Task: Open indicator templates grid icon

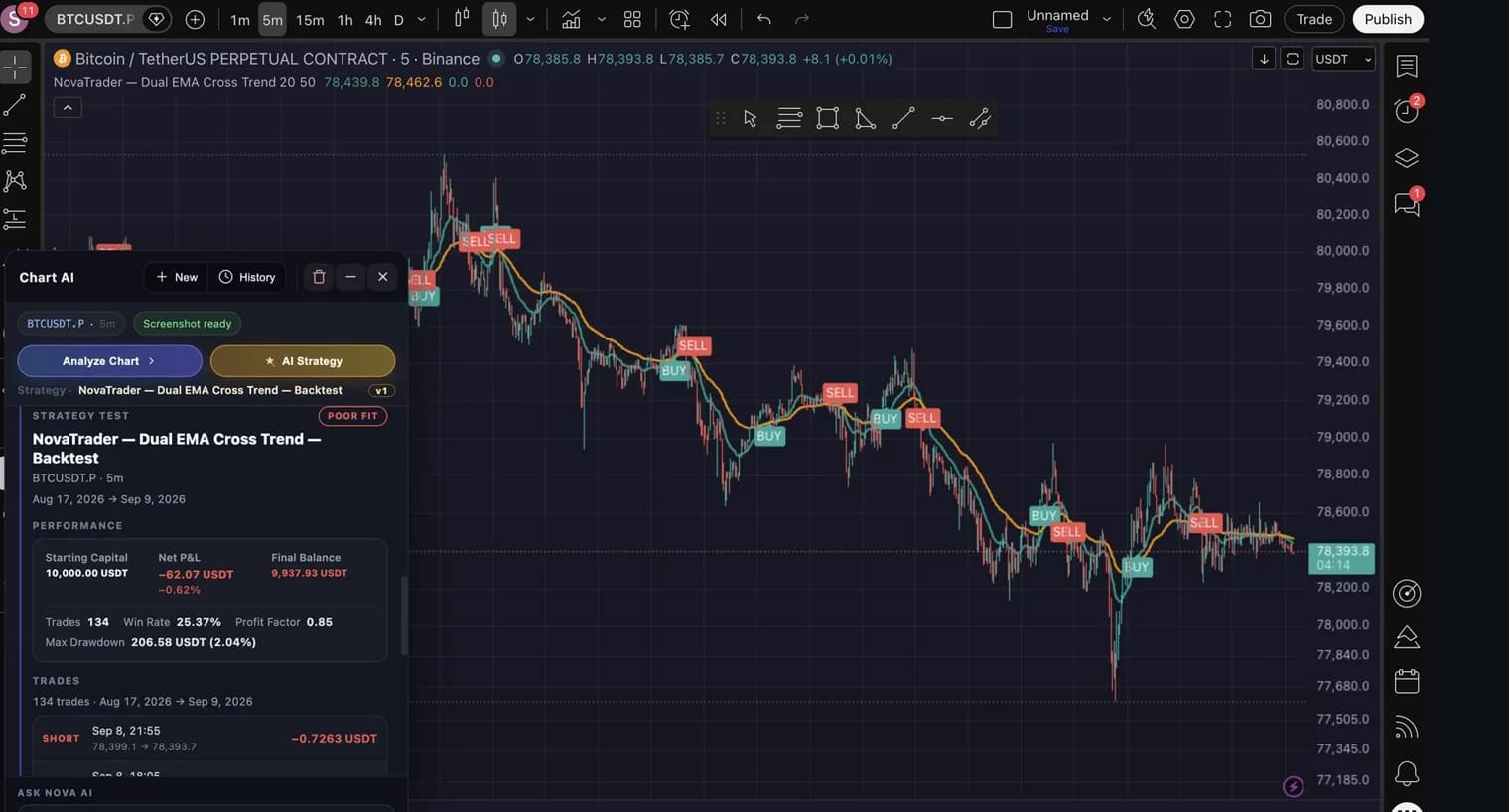Action: click(x=632, y=19)
